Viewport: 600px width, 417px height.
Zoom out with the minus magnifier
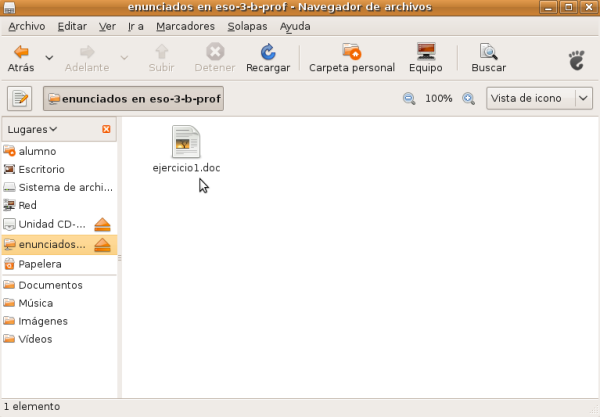[x=409, y=99]
